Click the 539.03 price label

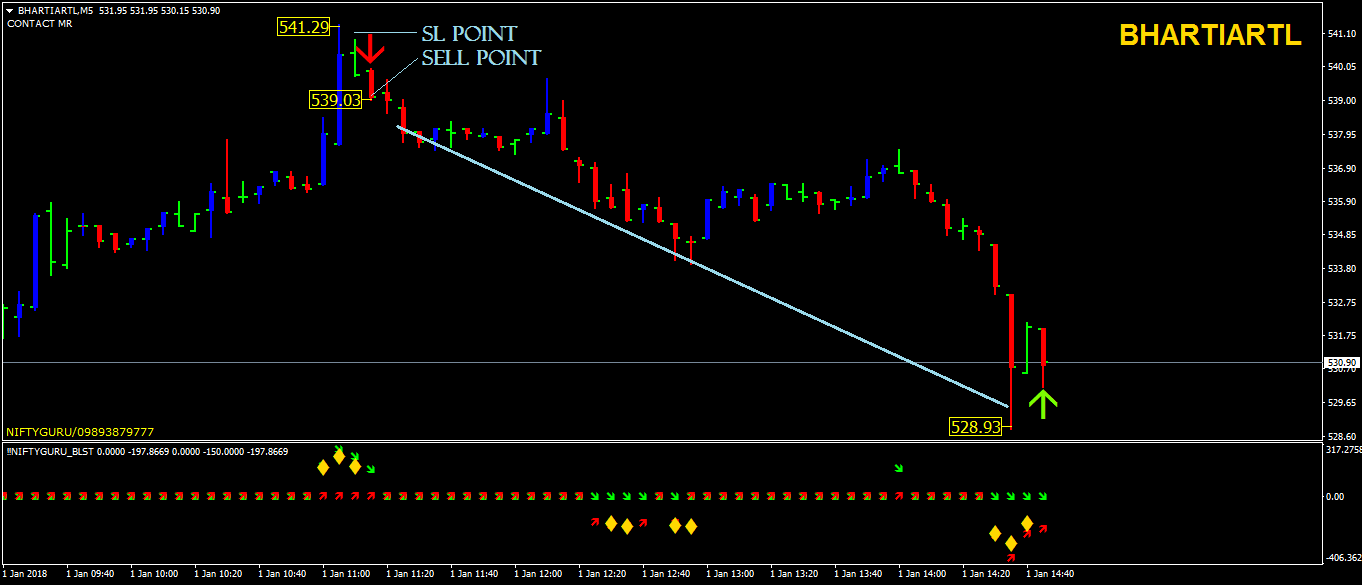[335, 99]
